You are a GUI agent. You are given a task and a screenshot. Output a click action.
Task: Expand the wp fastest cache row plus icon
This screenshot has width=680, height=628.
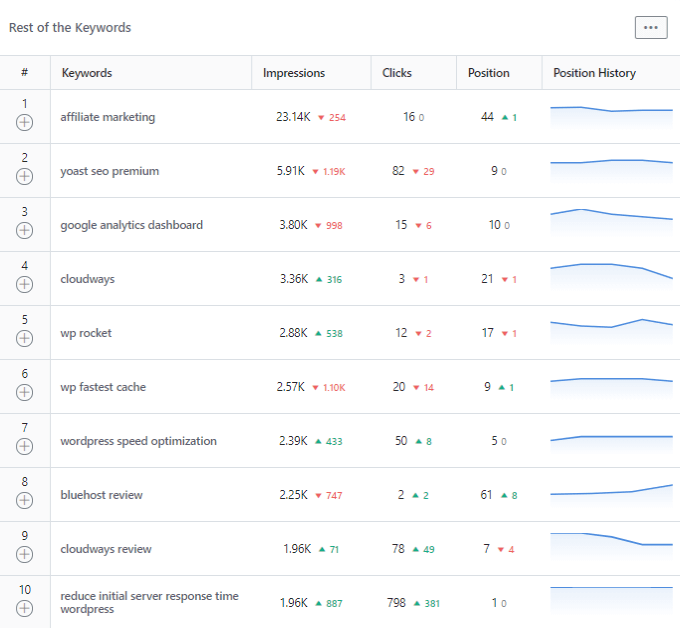pyautogui.click(x=24, y=392)
